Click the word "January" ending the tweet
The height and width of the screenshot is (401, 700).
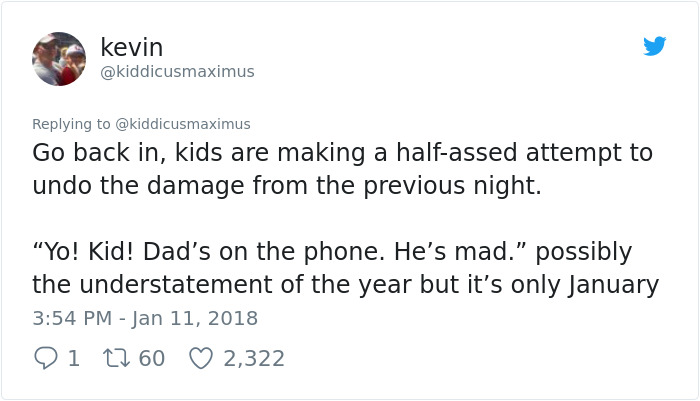click(613, 285)
